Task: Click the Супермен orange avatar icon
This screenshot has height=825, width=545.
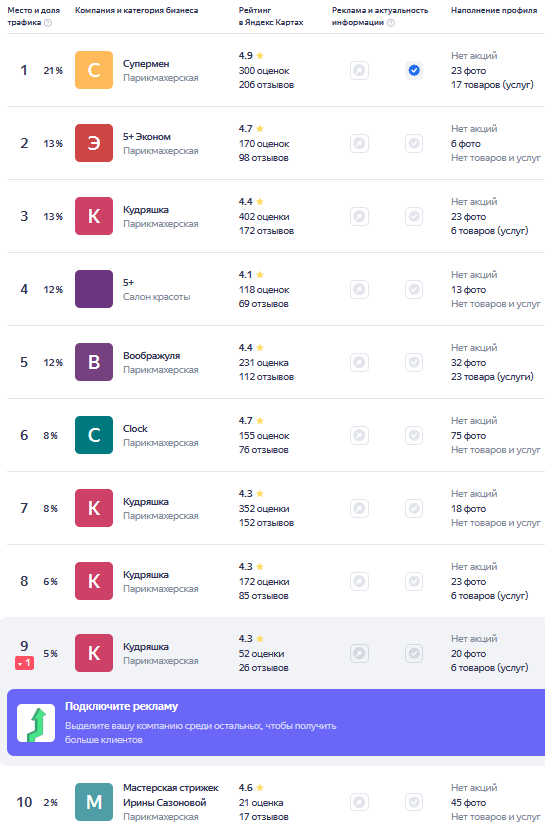Action: [94, 70]
